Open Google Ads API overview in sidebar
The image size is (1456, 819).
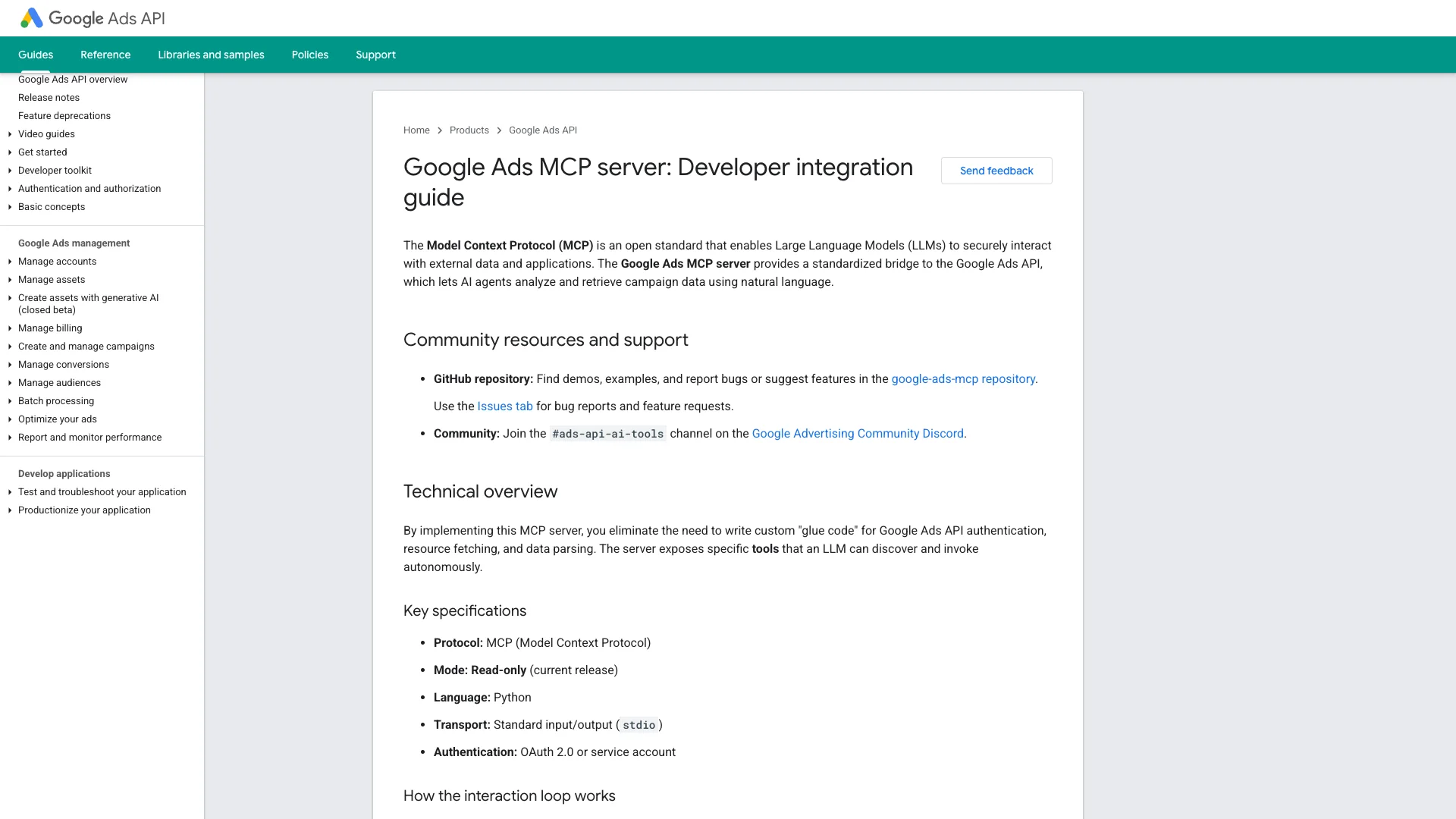click(x=73, y=80)
